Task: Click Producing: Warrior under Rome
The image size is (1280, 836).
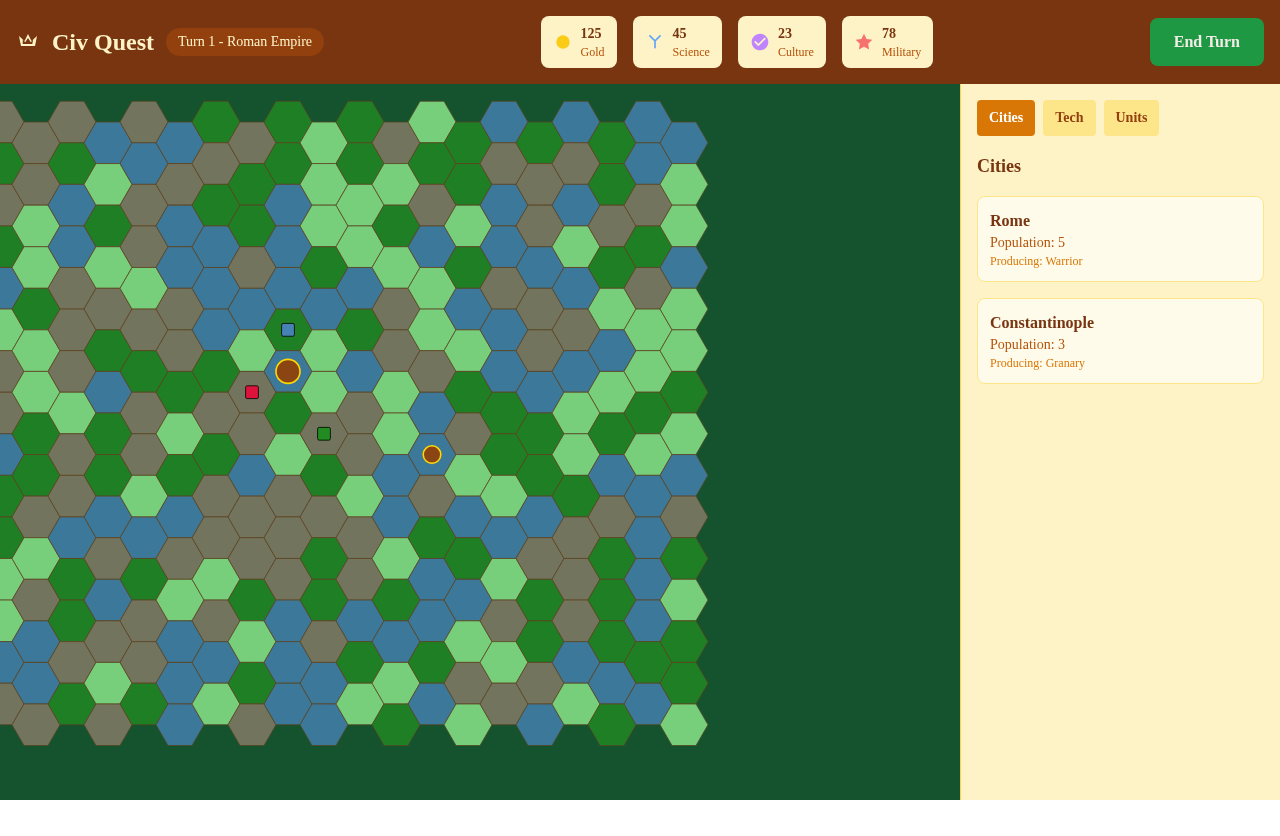Action: [1036, 261]
